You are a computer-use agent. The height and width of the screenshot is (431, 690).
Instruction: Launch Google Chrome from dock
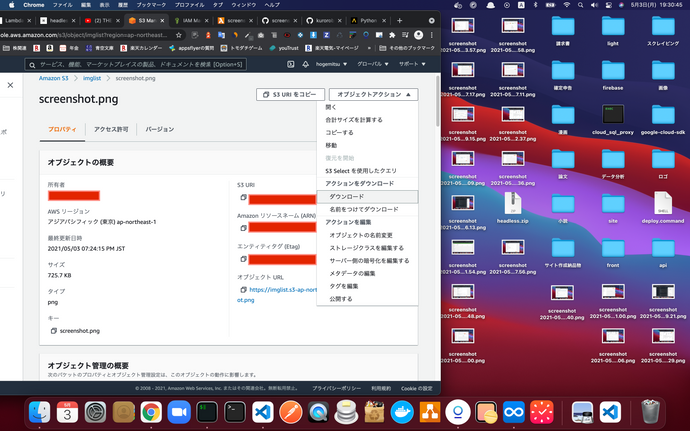pyautogui.click(x=151, y=413)
